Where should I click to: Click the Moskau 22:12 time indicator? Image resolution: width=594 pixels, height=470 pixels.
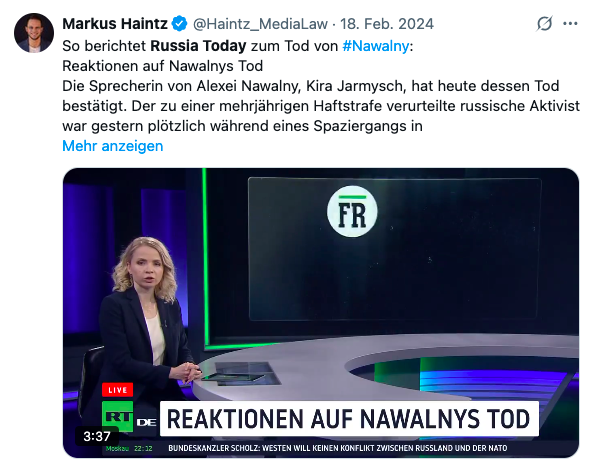pyautogui.click(x=129, y=448)
